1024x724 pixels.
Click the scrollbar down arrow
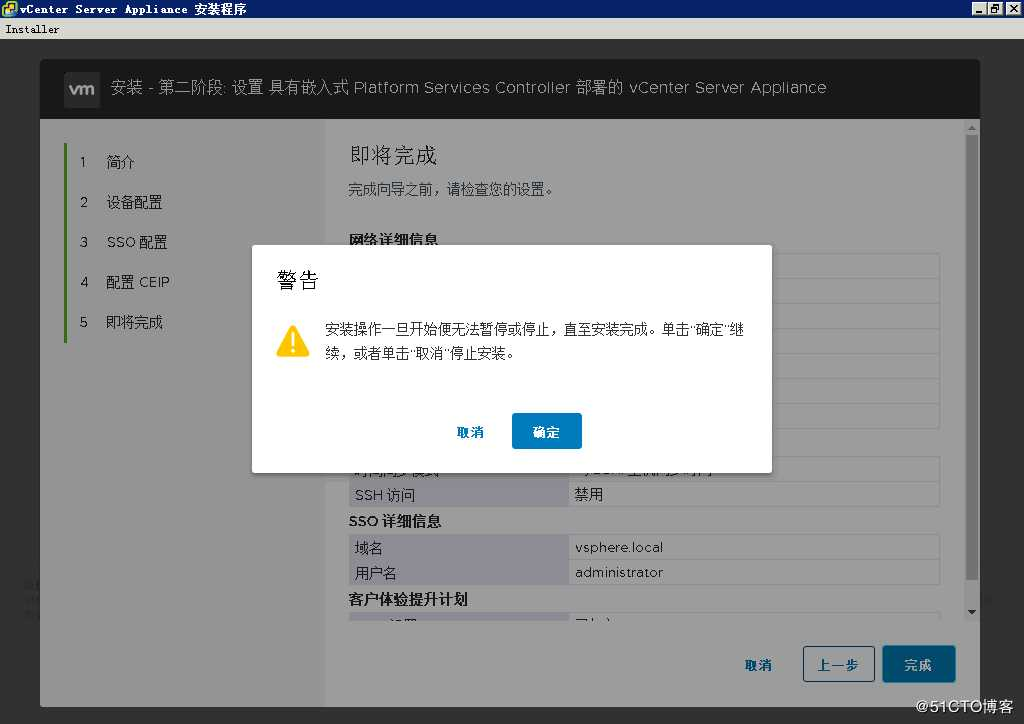pos(972,612)
